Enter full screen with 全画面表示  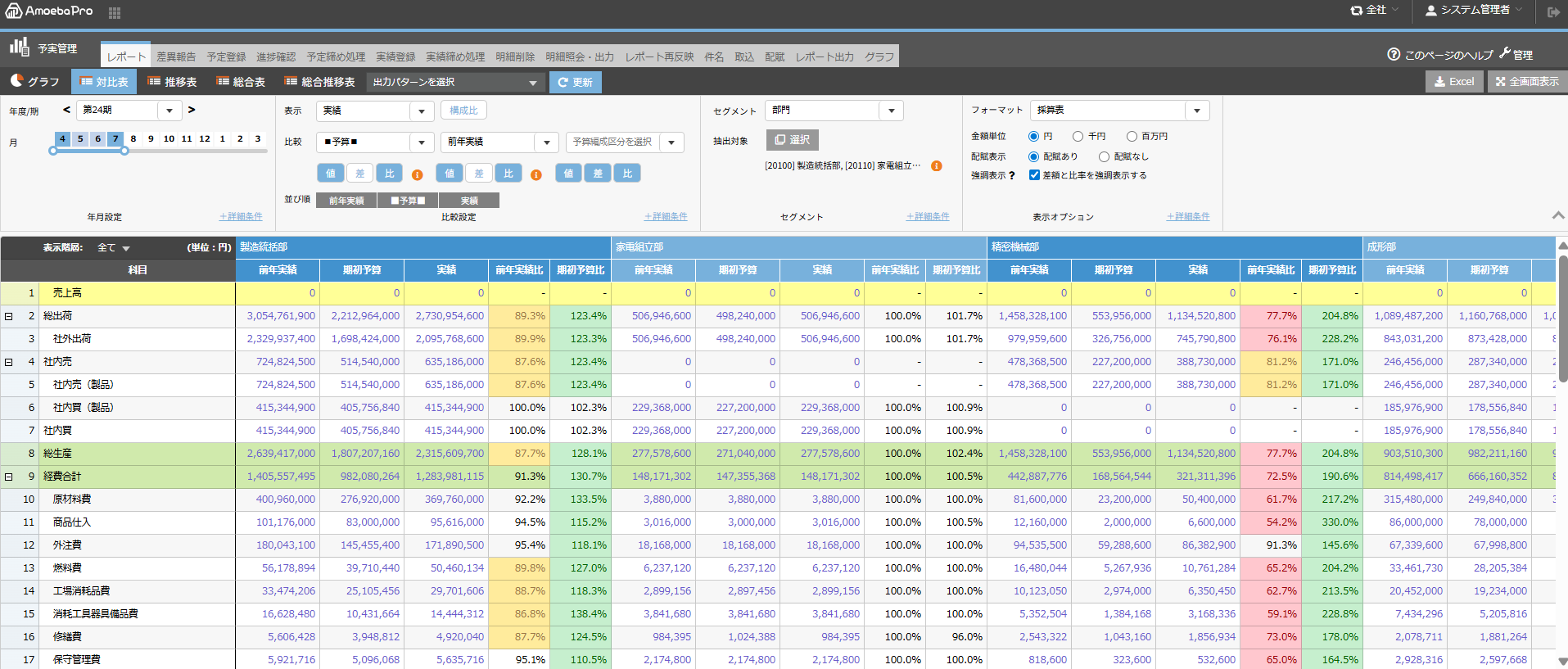point(1527,82)
